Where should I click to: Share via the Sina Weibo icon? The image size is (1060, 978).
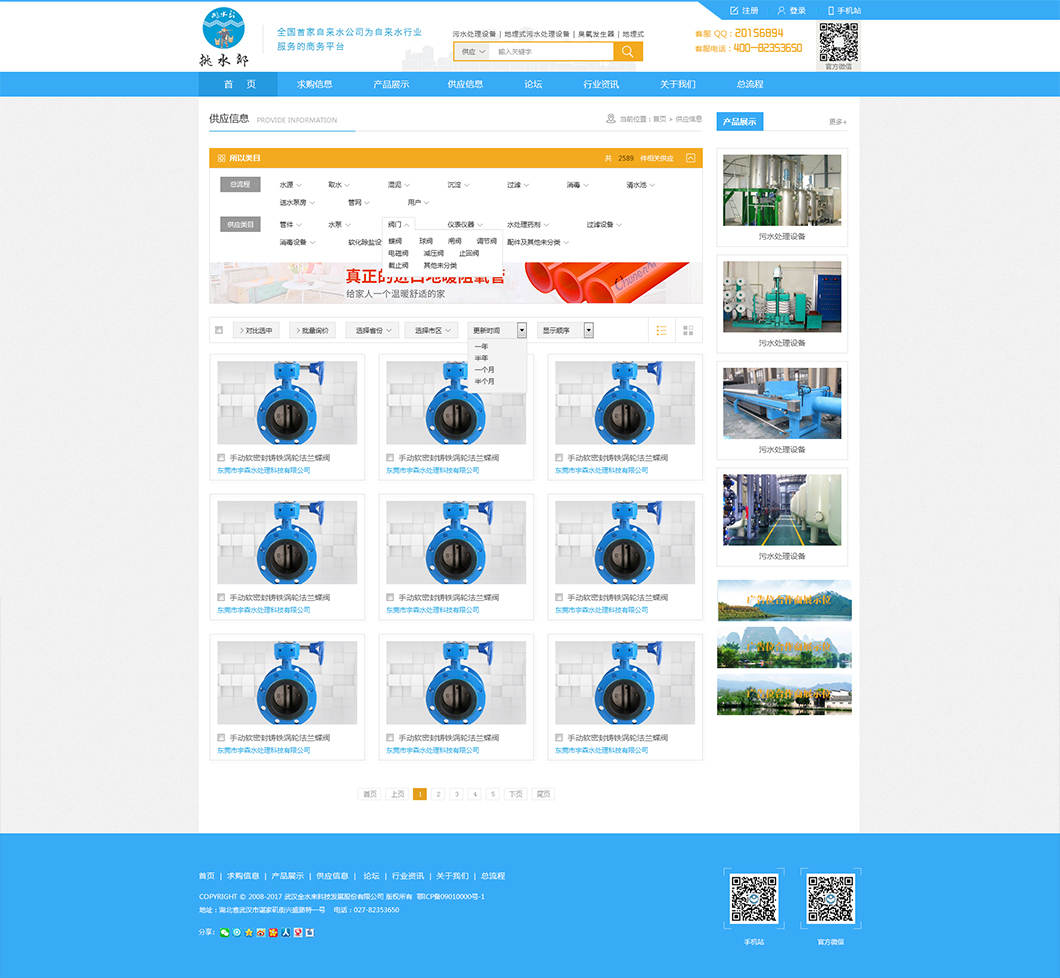261,933
